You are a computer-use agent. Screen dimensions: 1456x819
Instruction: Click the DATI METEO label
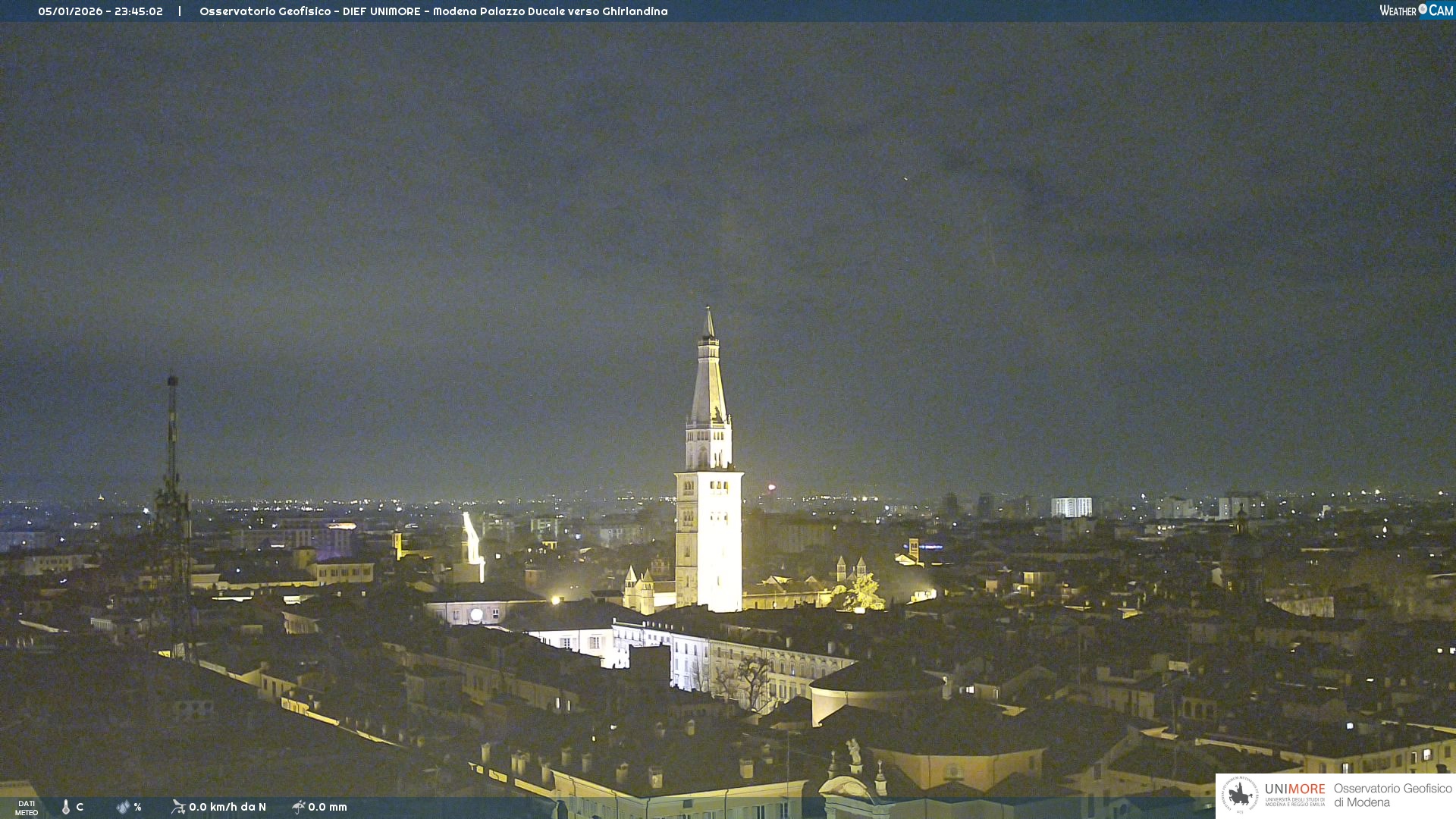(27, 808)
